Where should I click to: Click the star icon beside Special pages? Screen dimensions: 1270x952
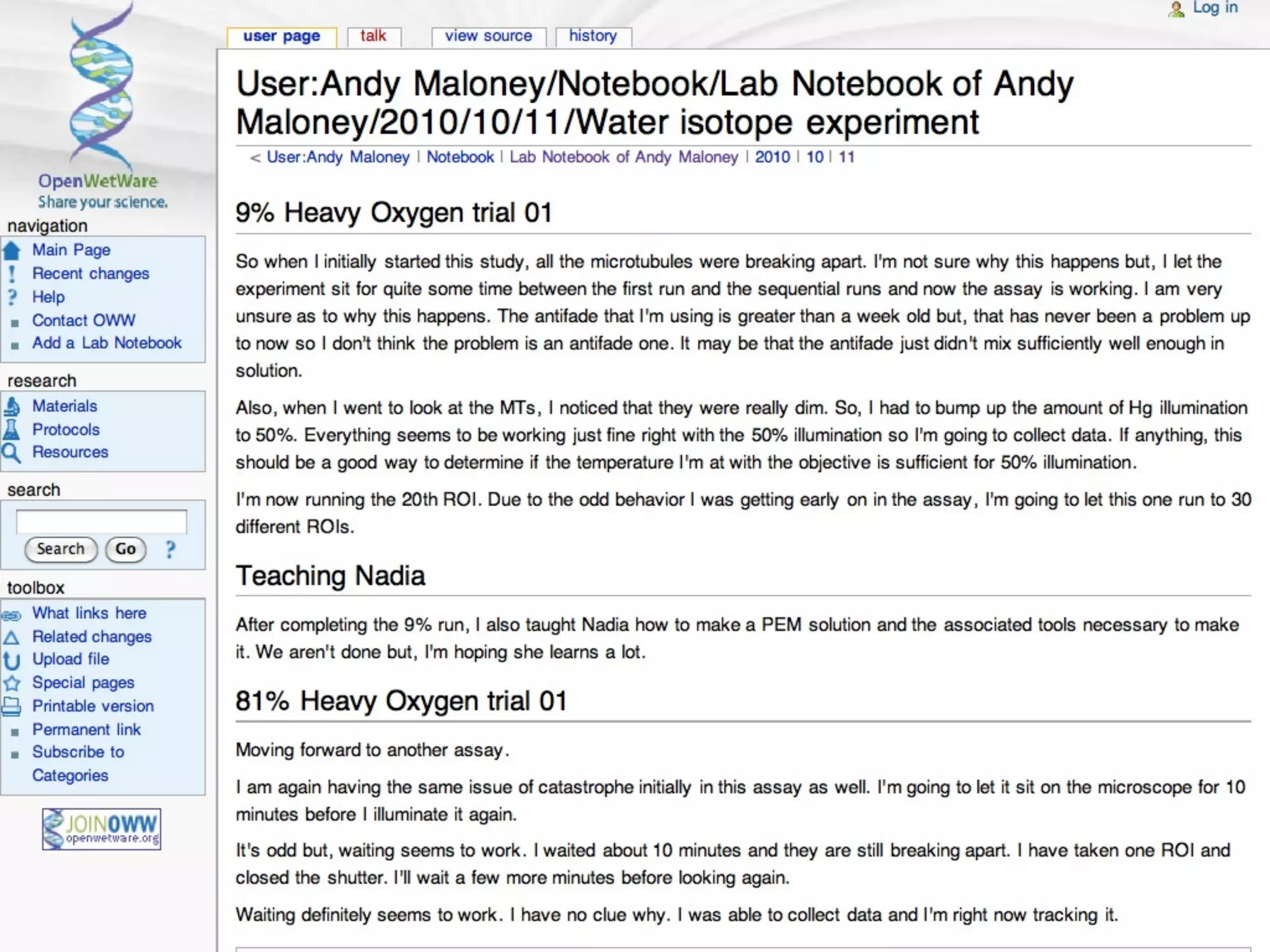[12, 683]
